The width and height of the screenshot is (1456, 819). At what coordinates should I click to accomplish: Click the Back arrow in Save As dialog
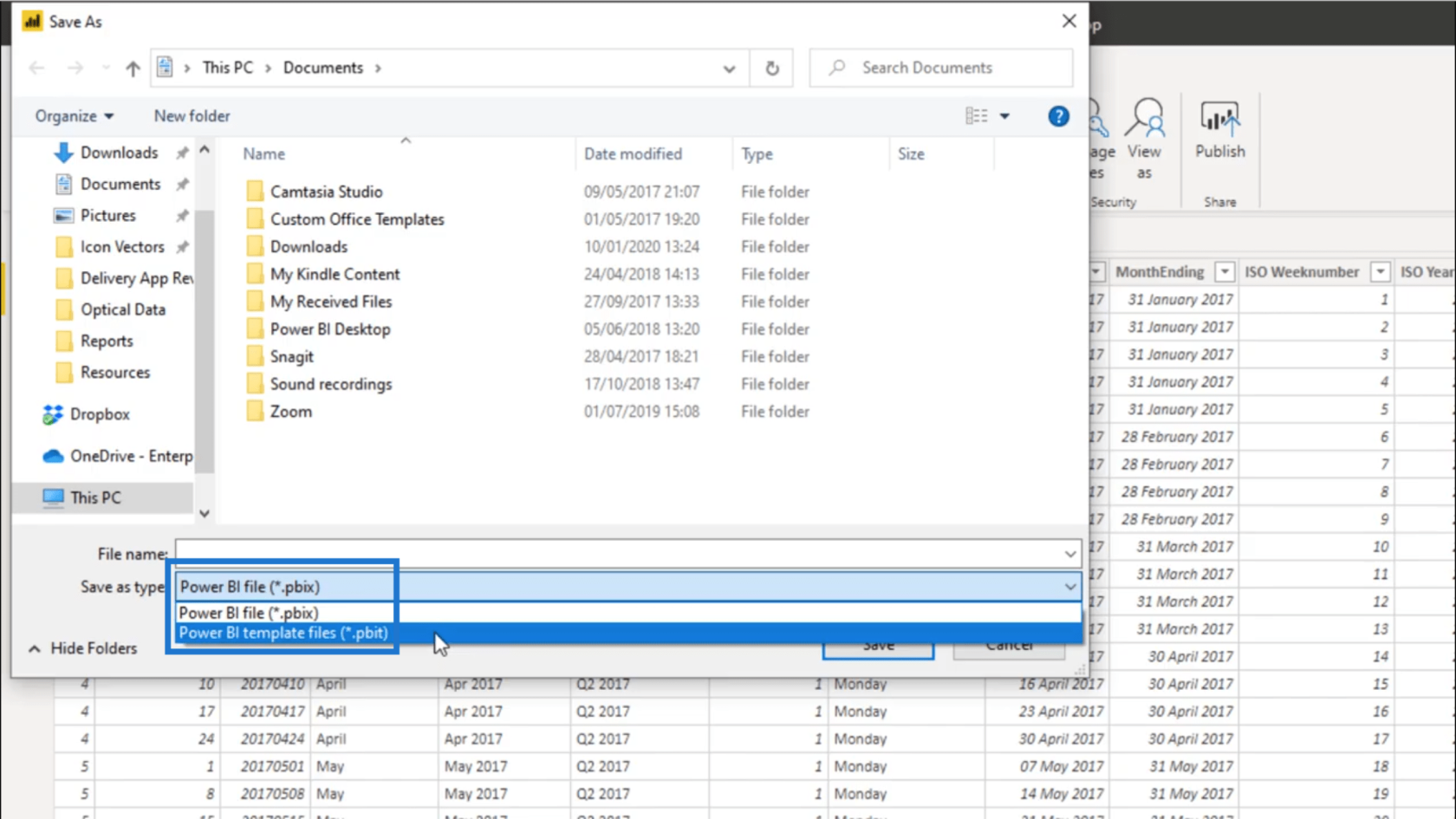[x=36, y=68]
